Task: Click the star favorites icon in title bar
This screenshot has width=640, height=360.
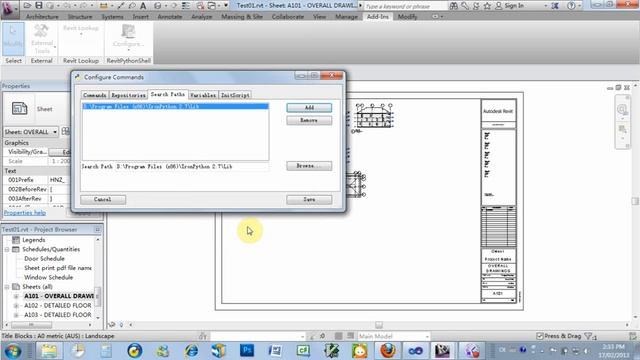Action: click(x=487, y=6)
